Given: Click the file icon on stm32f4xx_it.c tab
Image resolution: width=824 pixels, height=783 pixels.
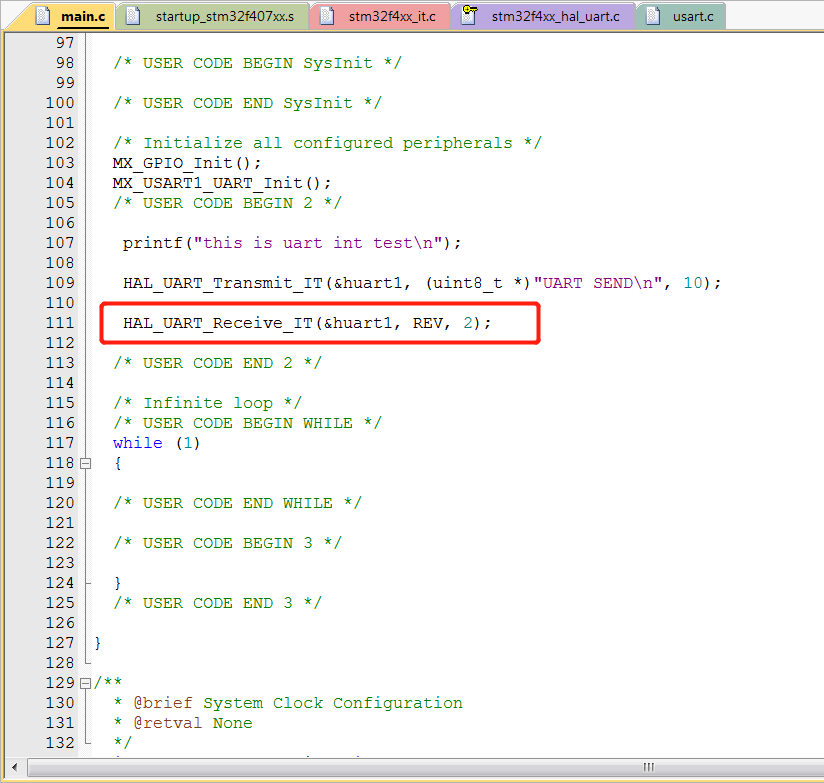Looking at the screenshot, I should [x=327, y=16].
